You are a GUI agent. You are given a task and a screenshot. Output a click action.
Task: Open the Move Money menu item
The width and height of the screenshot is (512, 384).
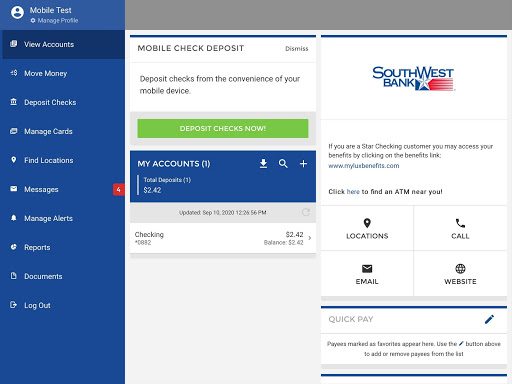coord(64,73)
